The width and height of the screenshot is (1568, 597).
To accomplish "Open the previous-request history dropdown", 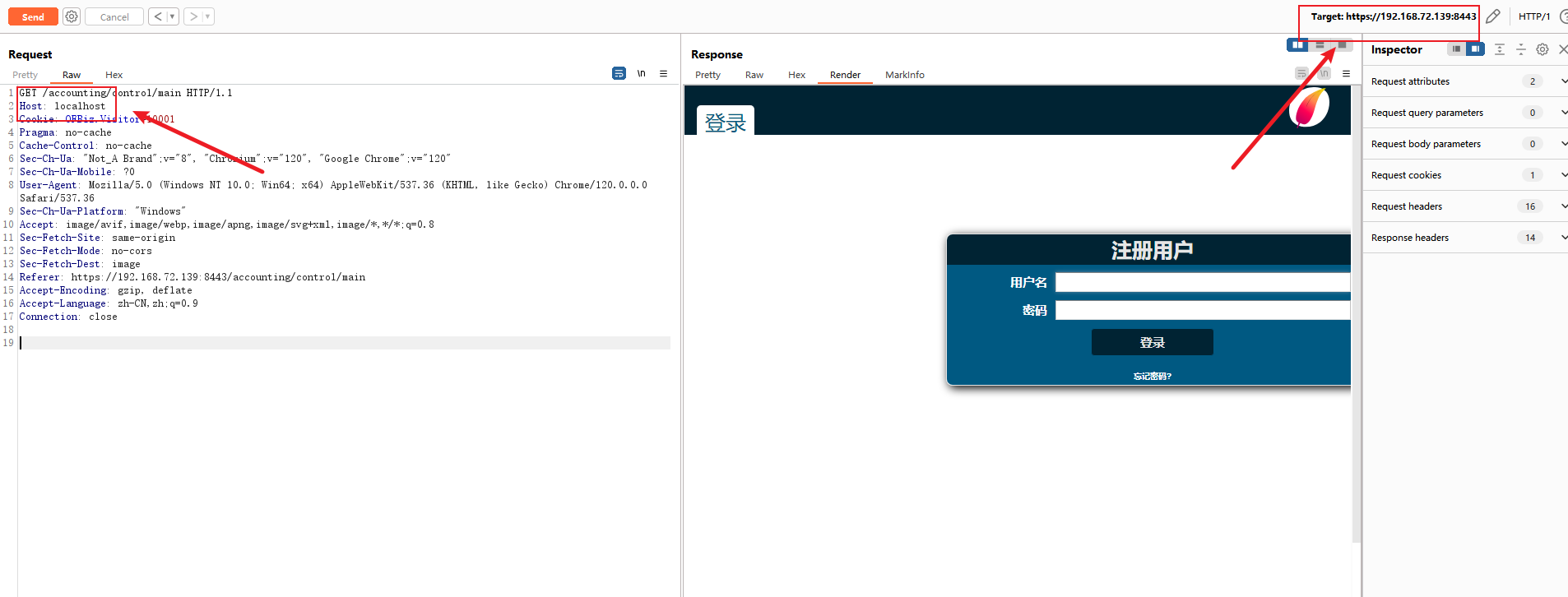I will (x=173, y=16).
